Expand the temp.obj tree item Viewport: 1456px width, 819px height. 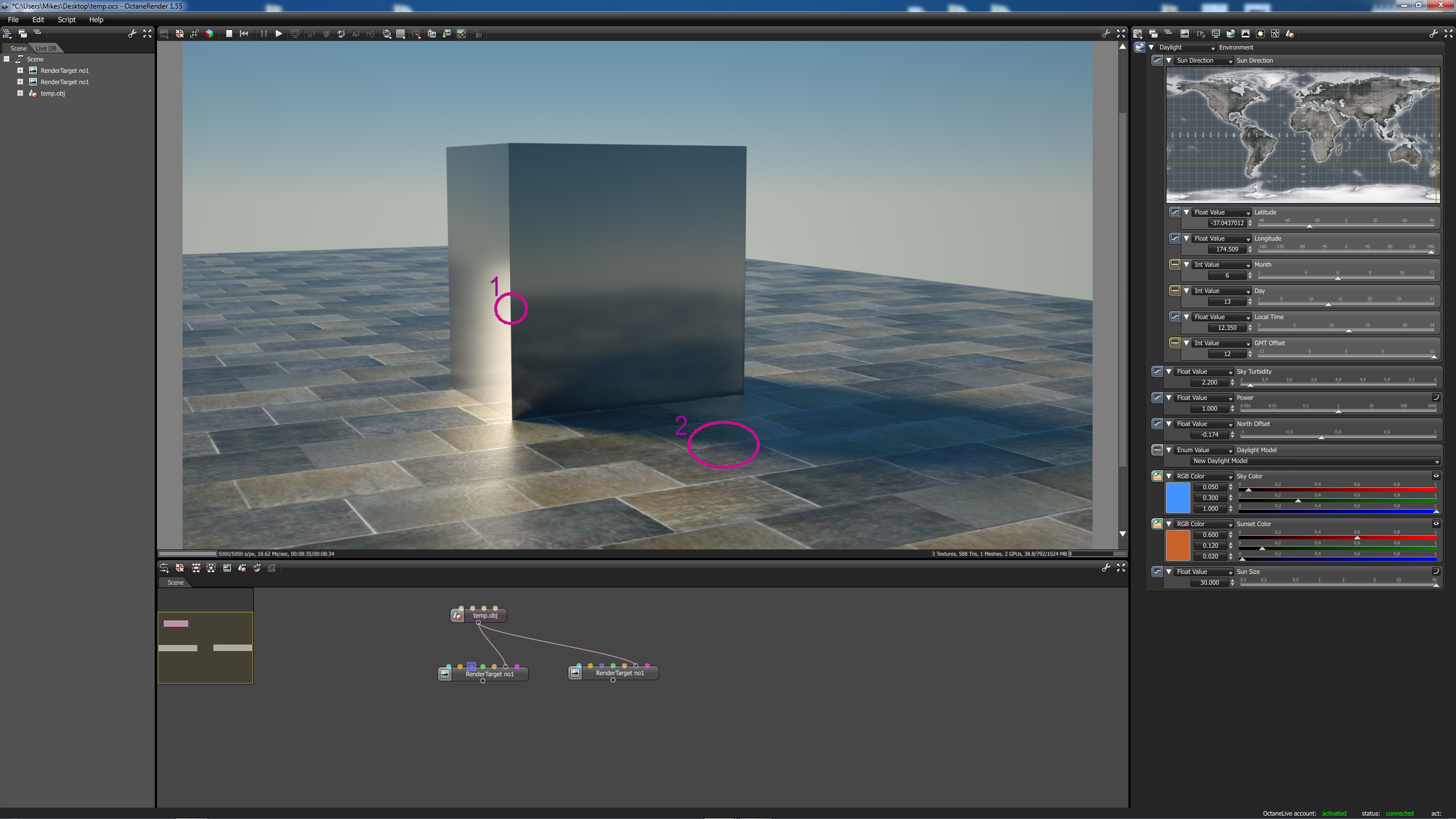click(20, 93)
